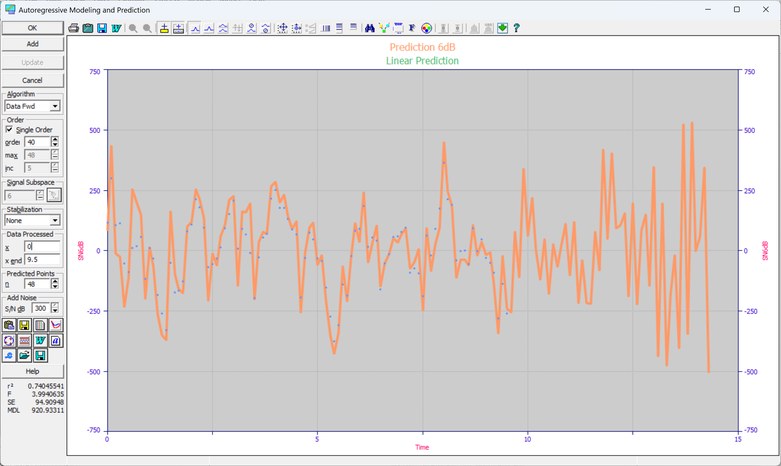This screenshot has width=781, height=466.
Task: Click the first yellow-highlighted plus/minus toolbar icon
Action: (x=164, y=28)
